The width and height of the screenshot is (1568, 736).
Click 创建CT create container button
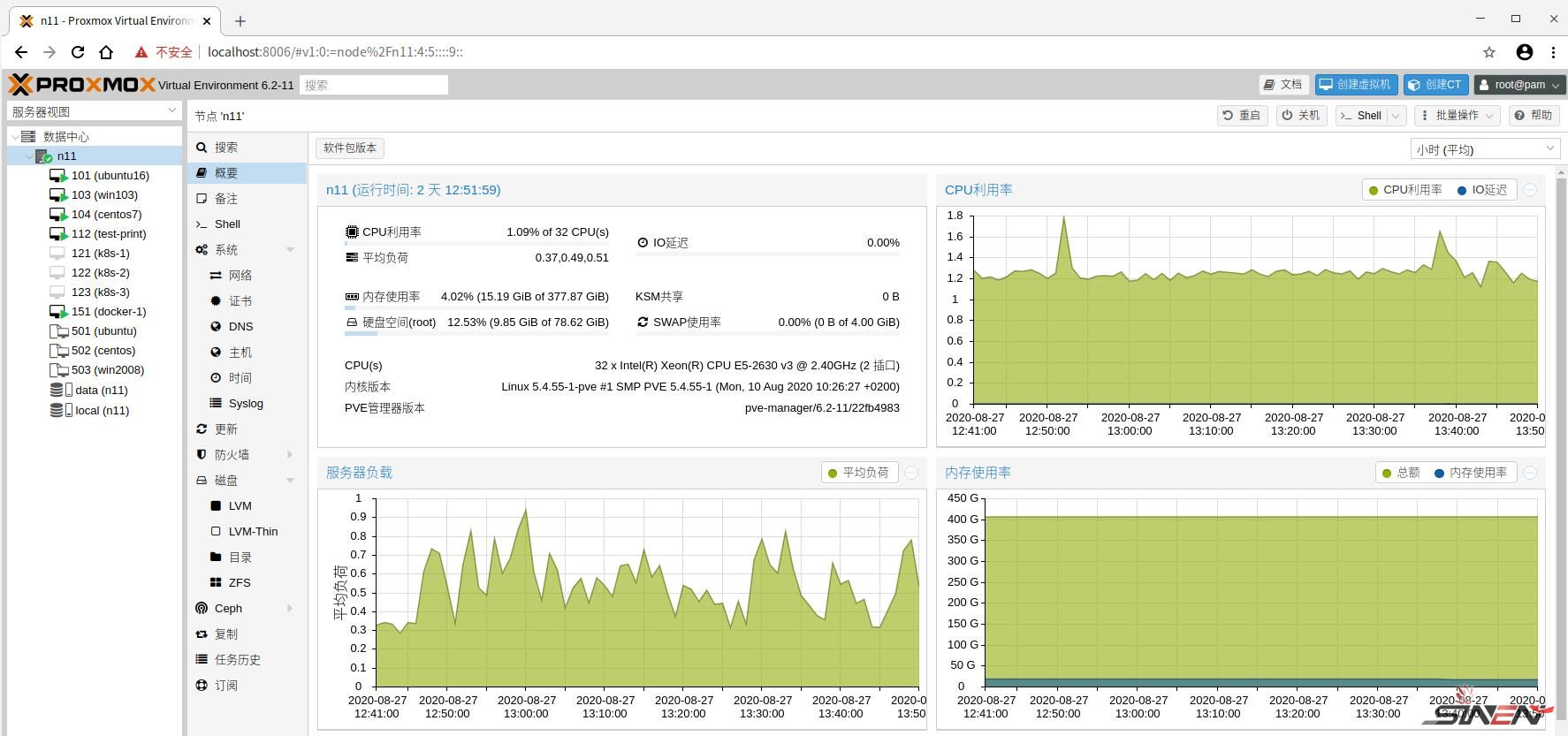click(x=1435, y=85)
